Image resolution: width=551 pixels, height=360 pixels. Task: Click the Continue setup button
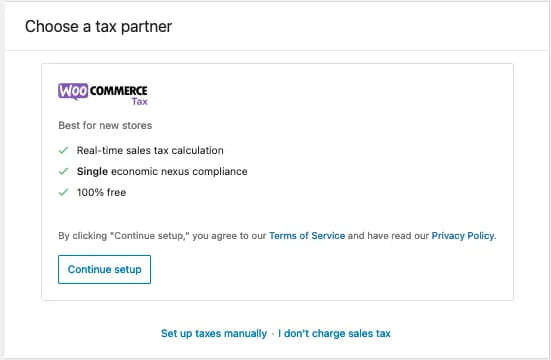pos(104,269)
